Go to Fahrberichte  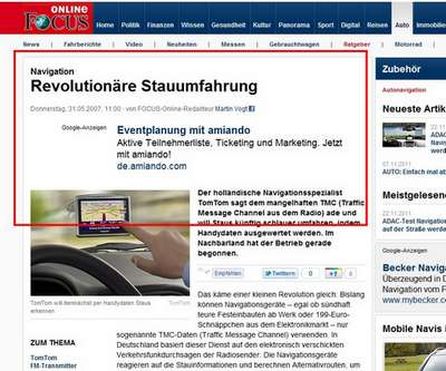click(x=82, y=44)
